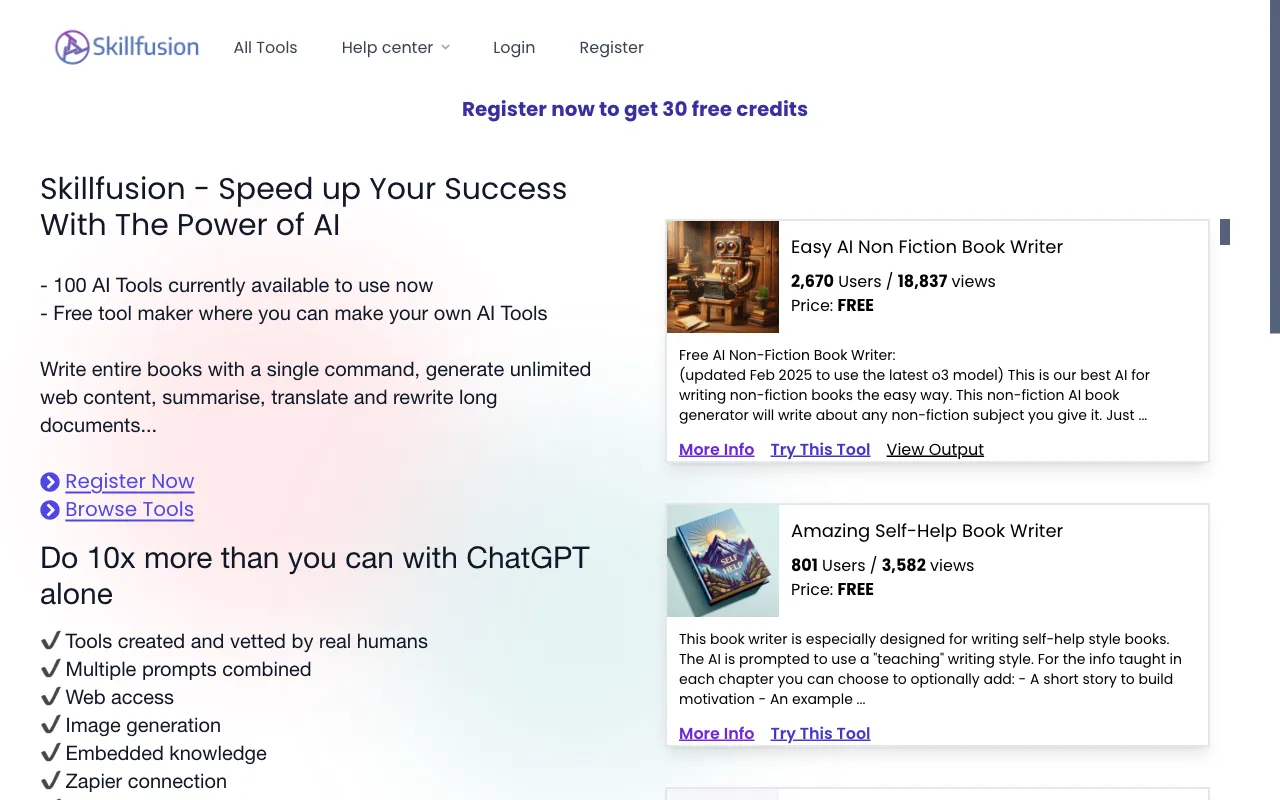Click the "3,582 views" count
1280x800 pixels.
[927, 565]
